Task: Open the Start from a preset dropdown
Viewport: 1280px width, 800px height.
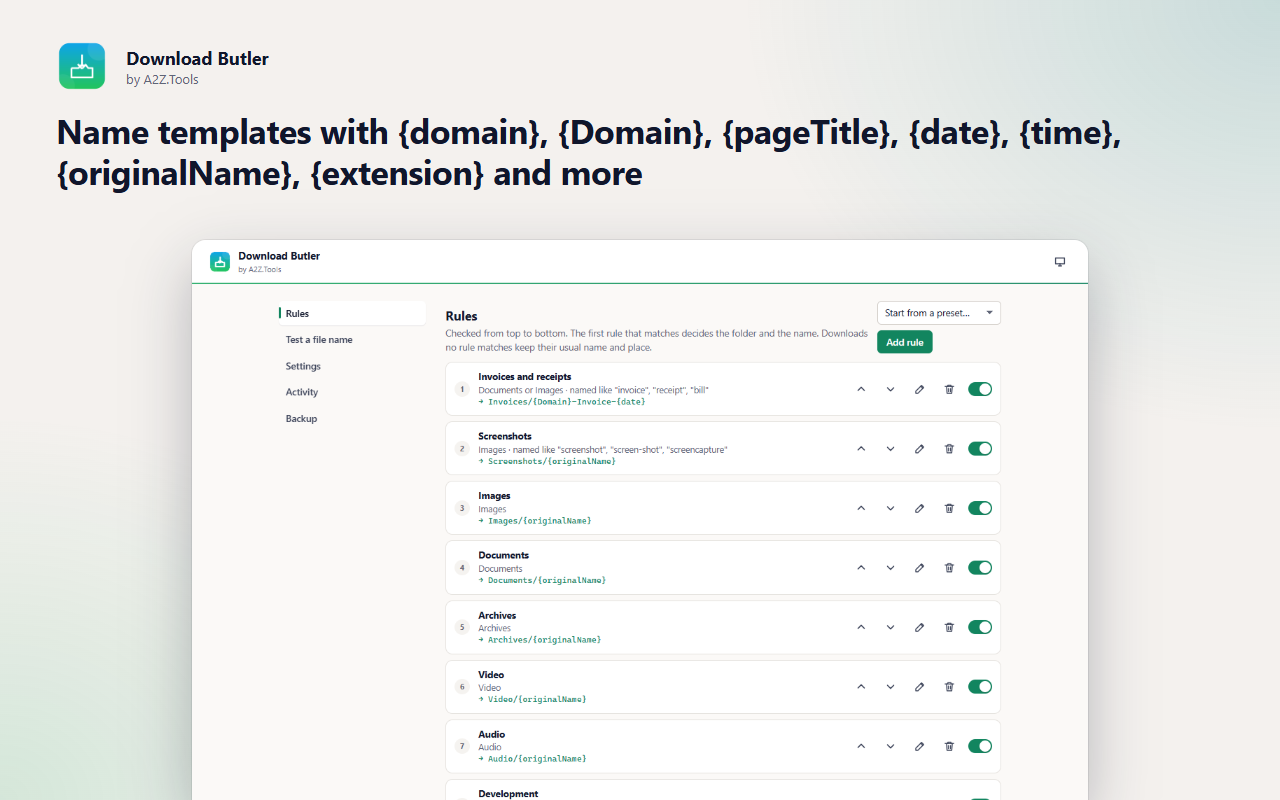Action: click(x=939, y=313)
